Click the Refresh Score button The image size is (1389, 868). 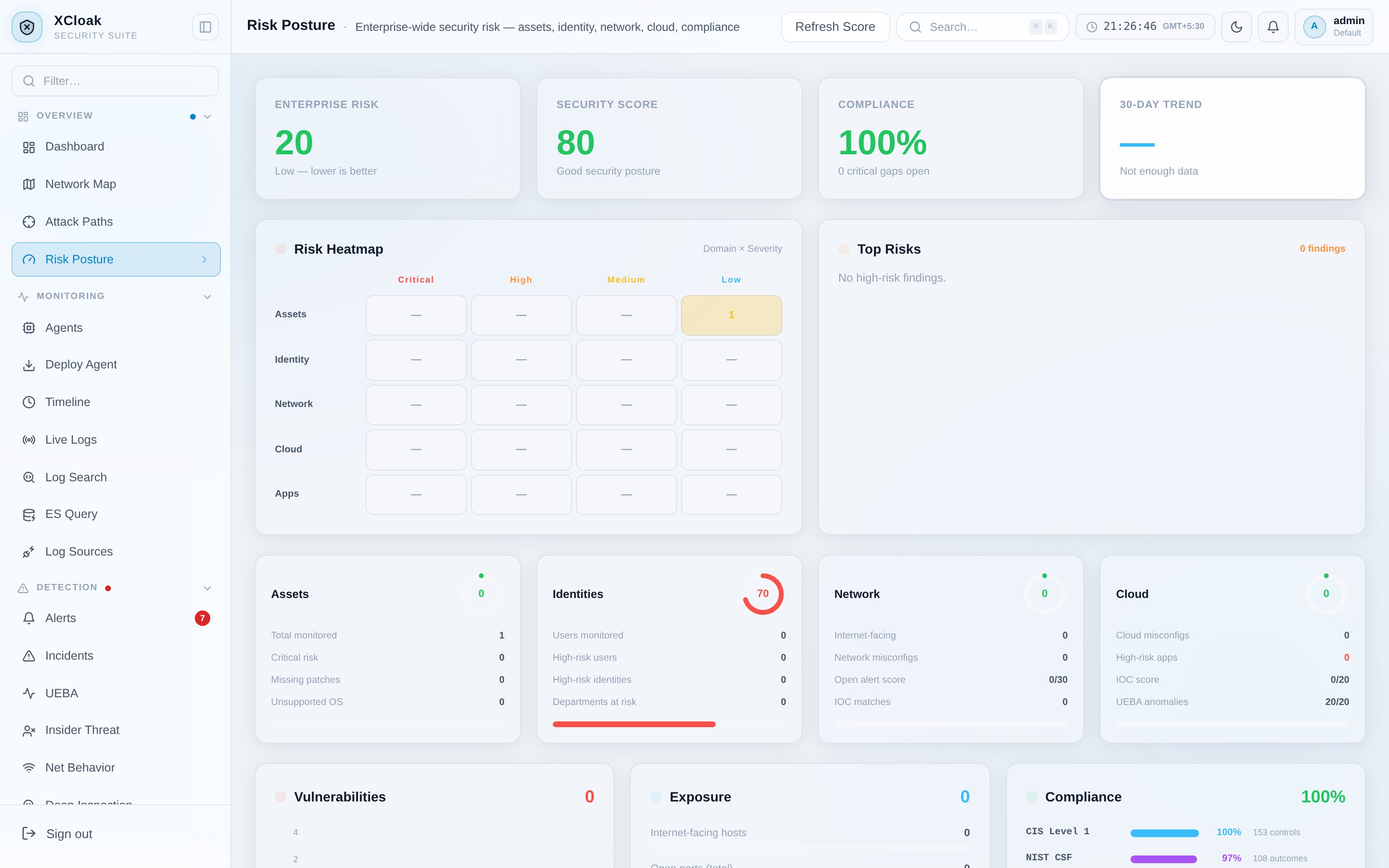[x=835, y=27]
